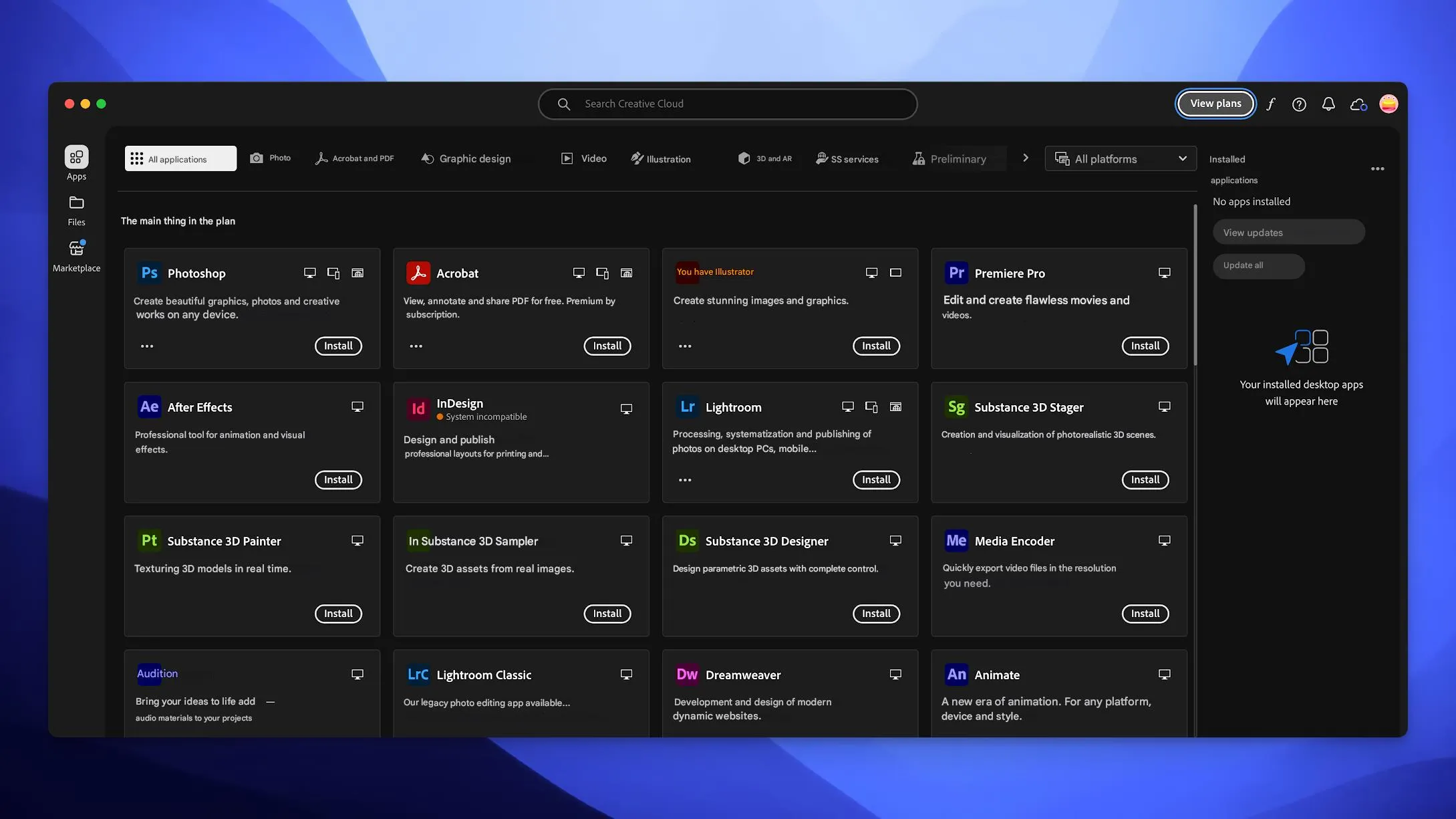This screenshot has width=1456, height=819.
Task: Open the help question mark icon
Action: tap(1298, 104)
